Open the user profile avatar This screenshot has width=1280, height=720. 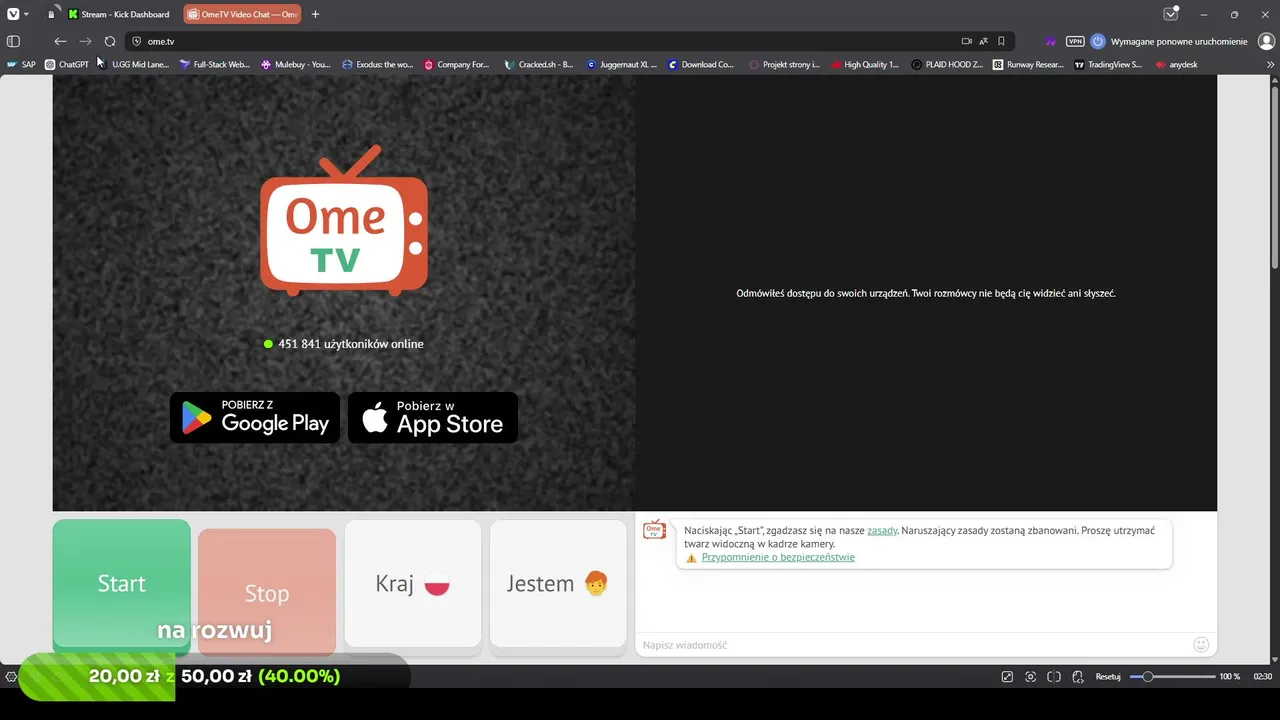1266,41
